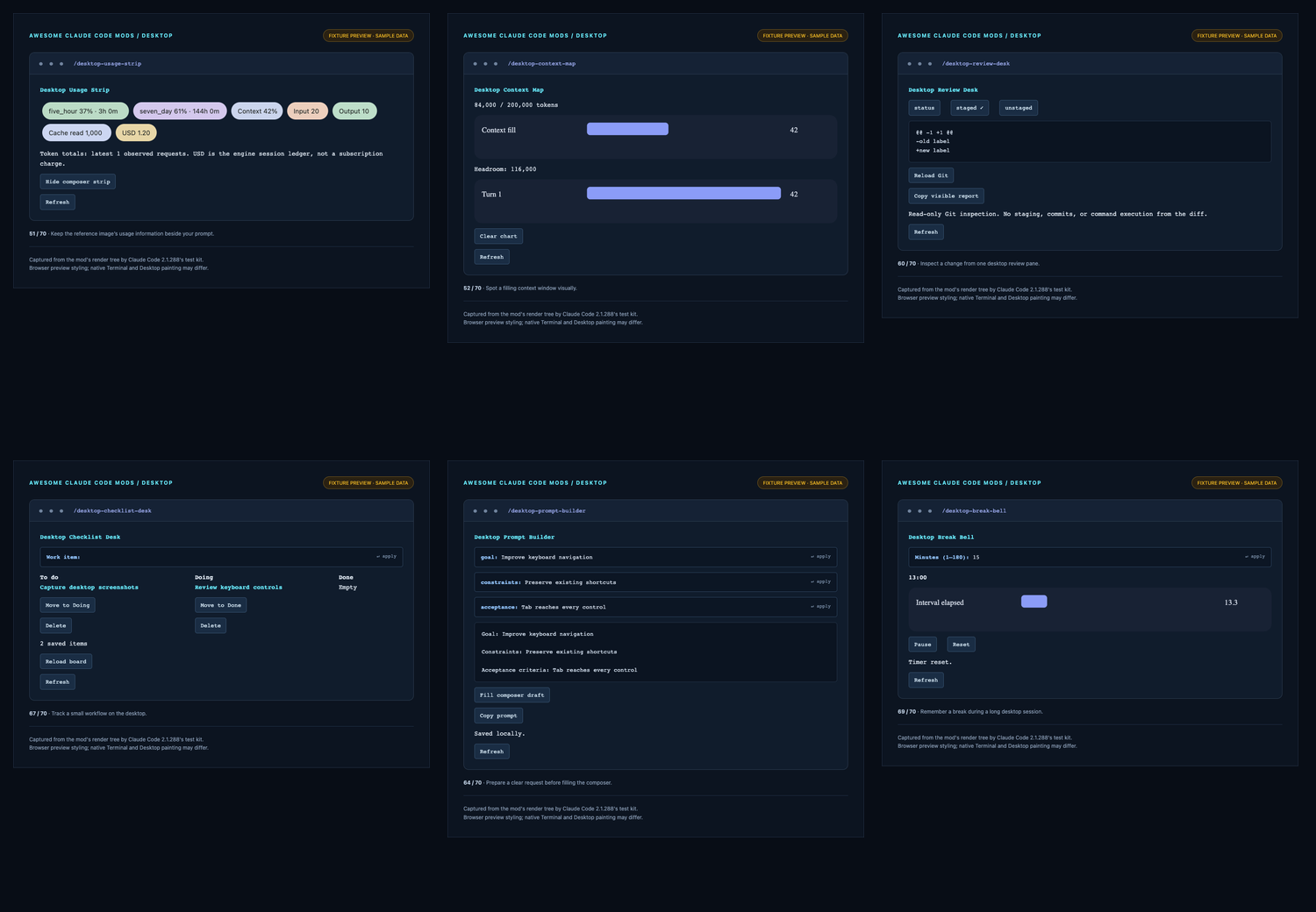Screen dimensions: 1316x912
Task: Click Move to Doing button
Action: 68,605
